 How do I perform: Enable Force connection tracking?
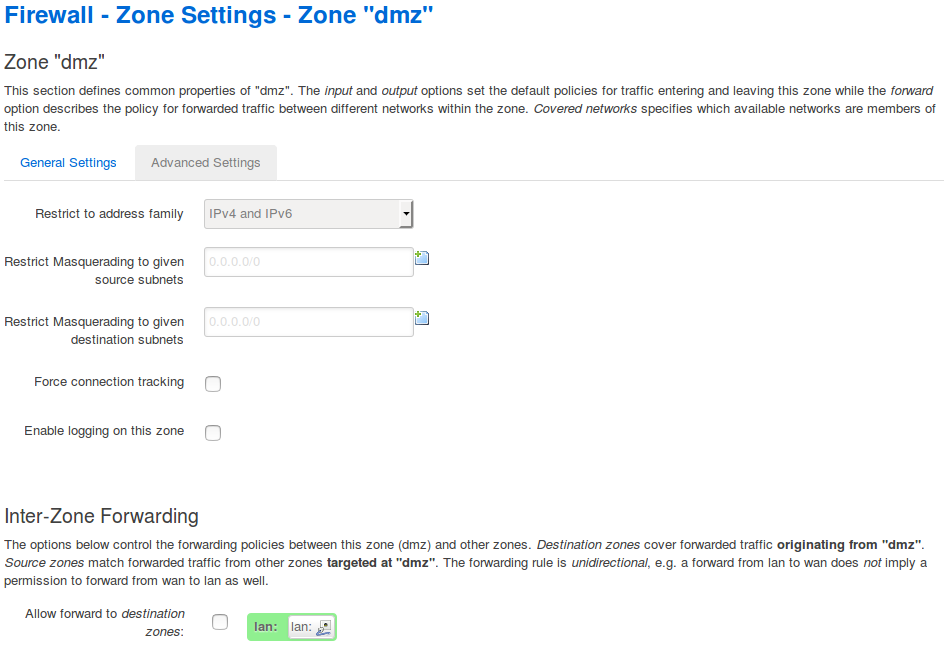pos(212,383)
